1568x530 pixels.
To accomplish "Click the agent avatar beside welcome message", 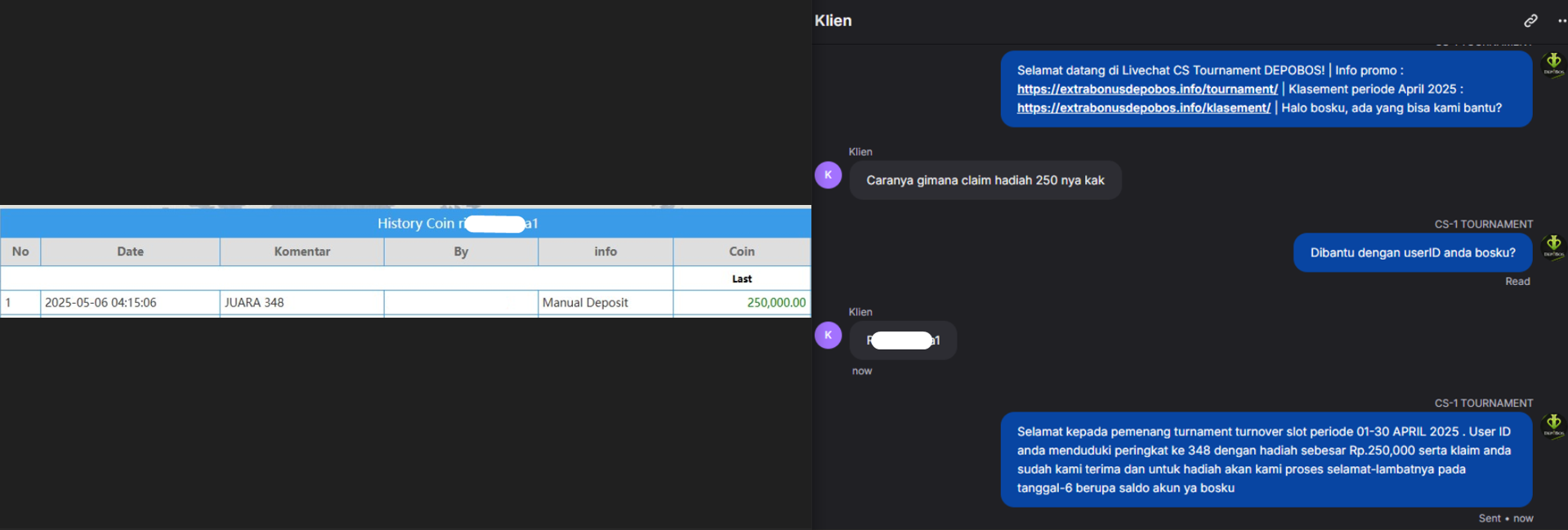I will click(x=1553, y=65).
